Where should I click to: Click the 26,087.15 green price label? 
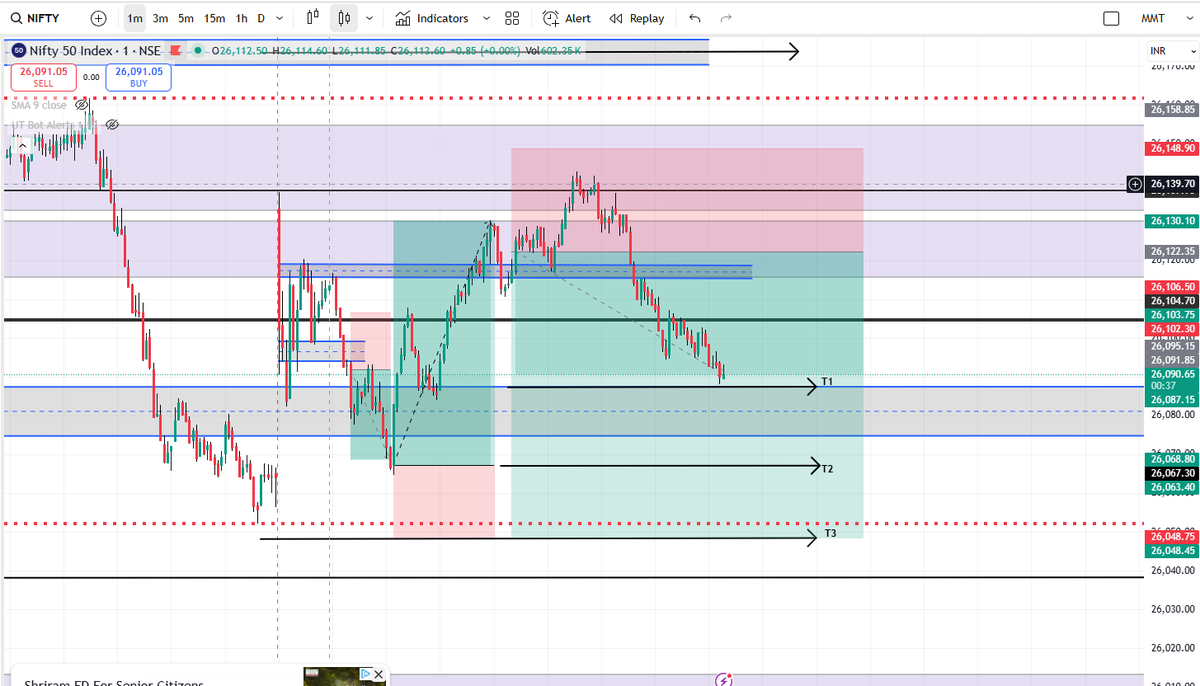point(1171,398)
